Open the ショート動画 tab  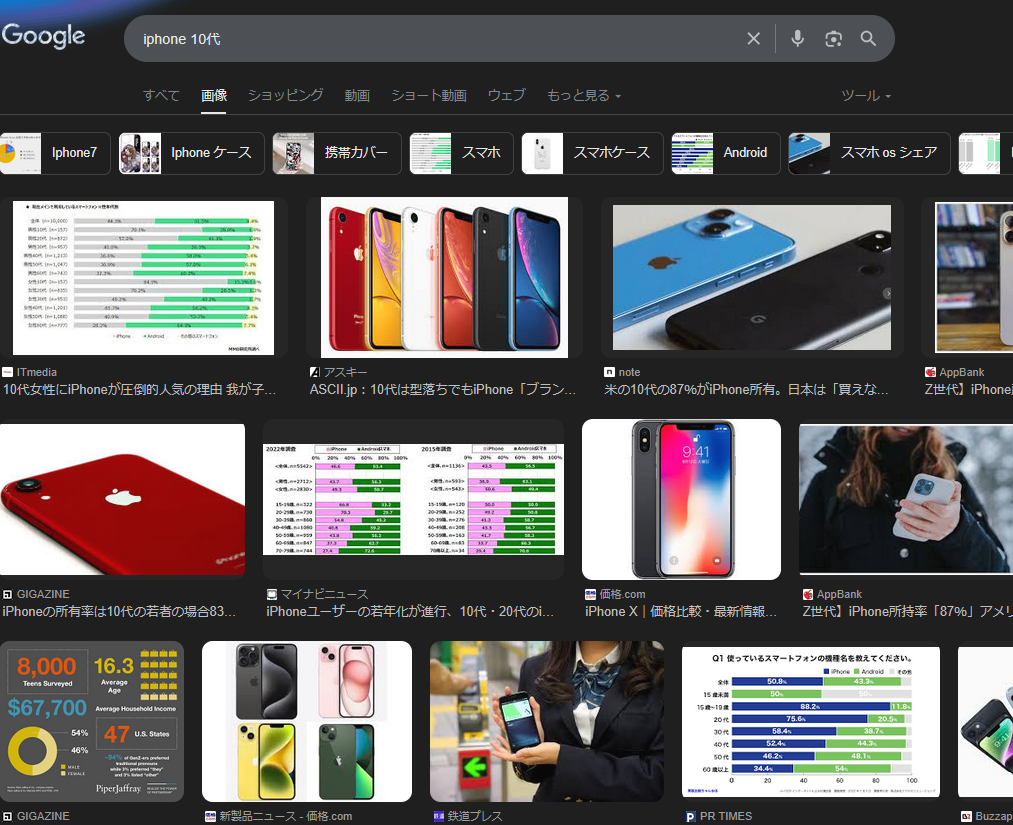(428, 96)
